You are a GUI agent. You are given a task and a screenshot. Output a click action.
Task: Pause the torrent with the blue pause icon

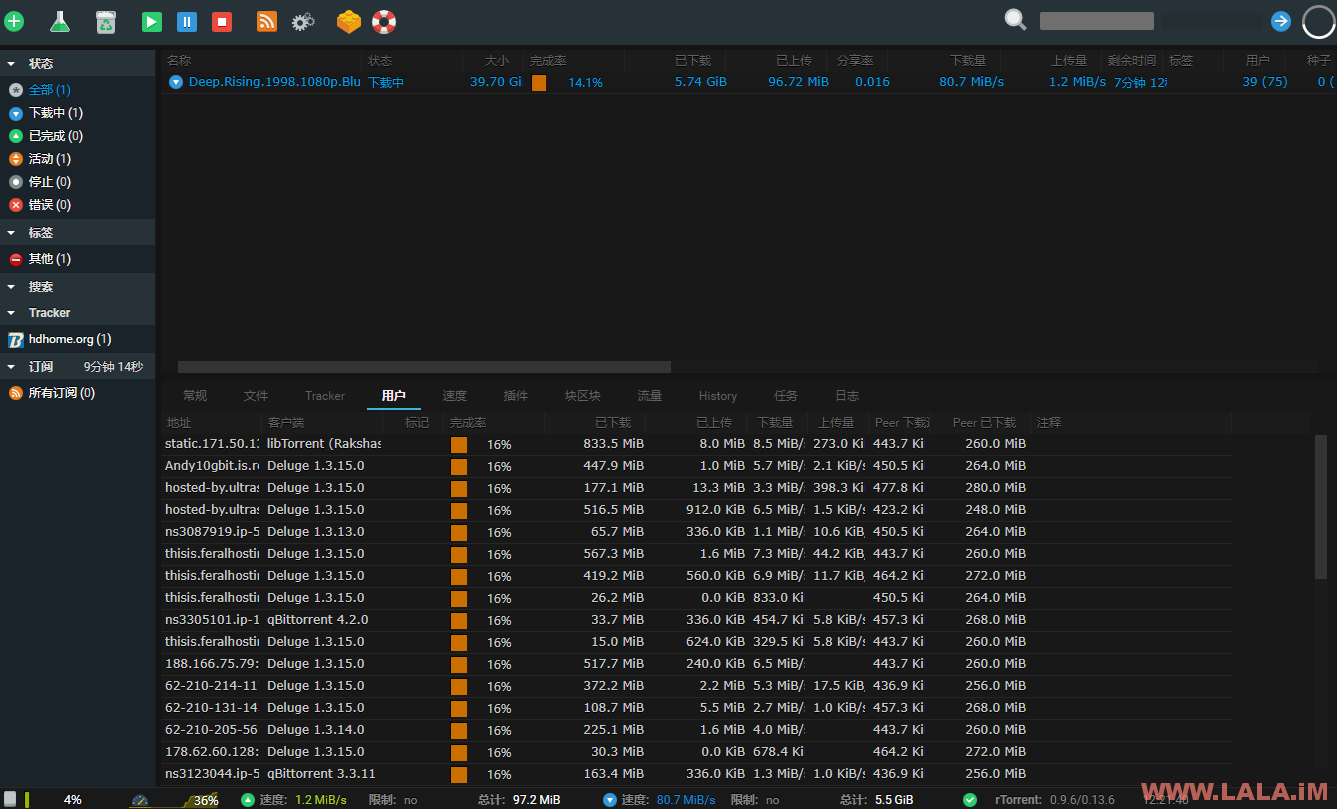[187, 21]
